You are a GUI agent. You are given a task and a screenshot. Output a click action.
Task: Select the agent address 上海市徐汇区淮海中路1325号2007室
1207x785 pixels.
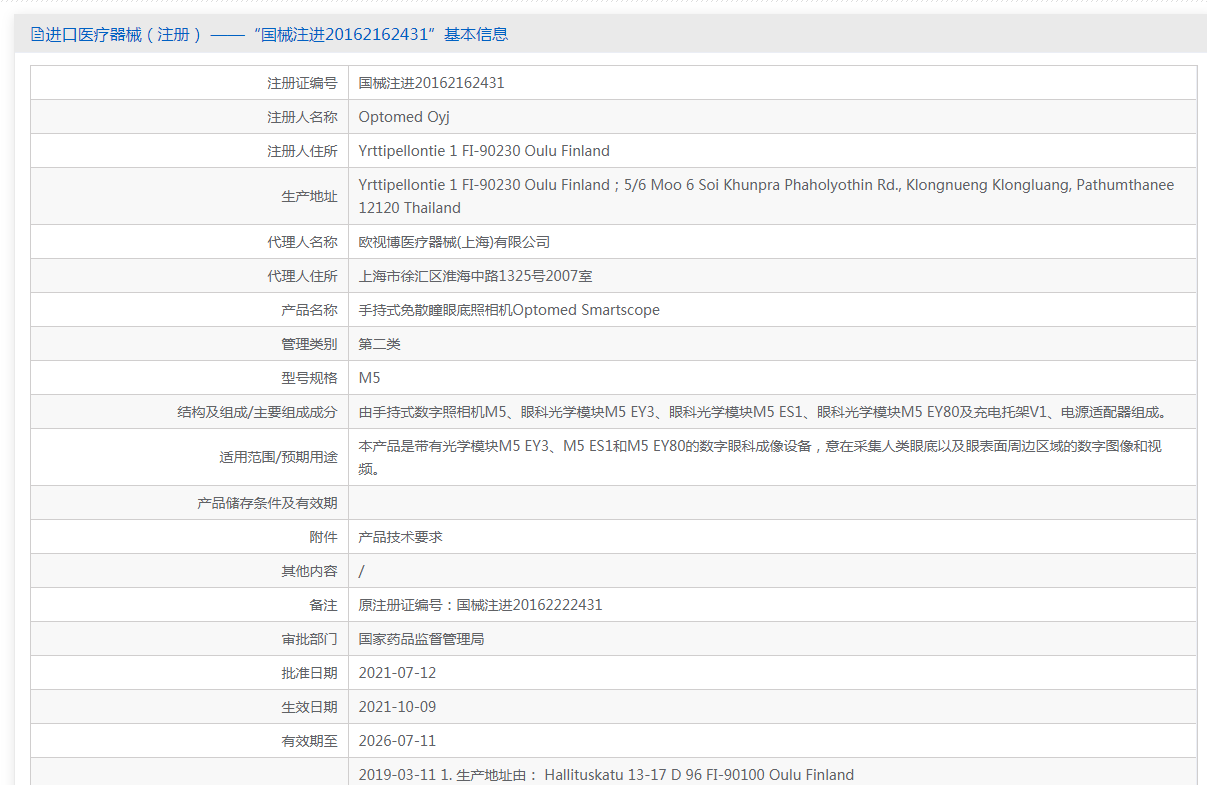point(476,276)
